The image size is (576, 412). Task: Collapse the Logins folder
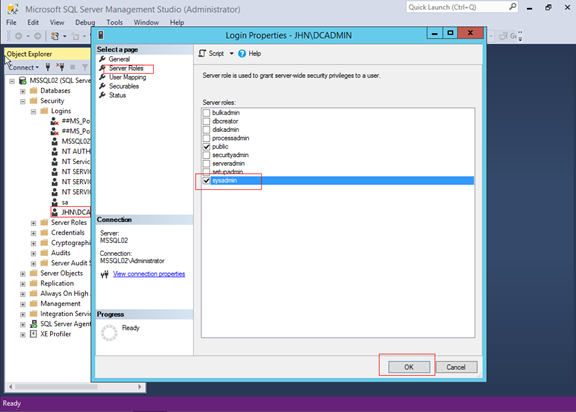click(33, 112)
